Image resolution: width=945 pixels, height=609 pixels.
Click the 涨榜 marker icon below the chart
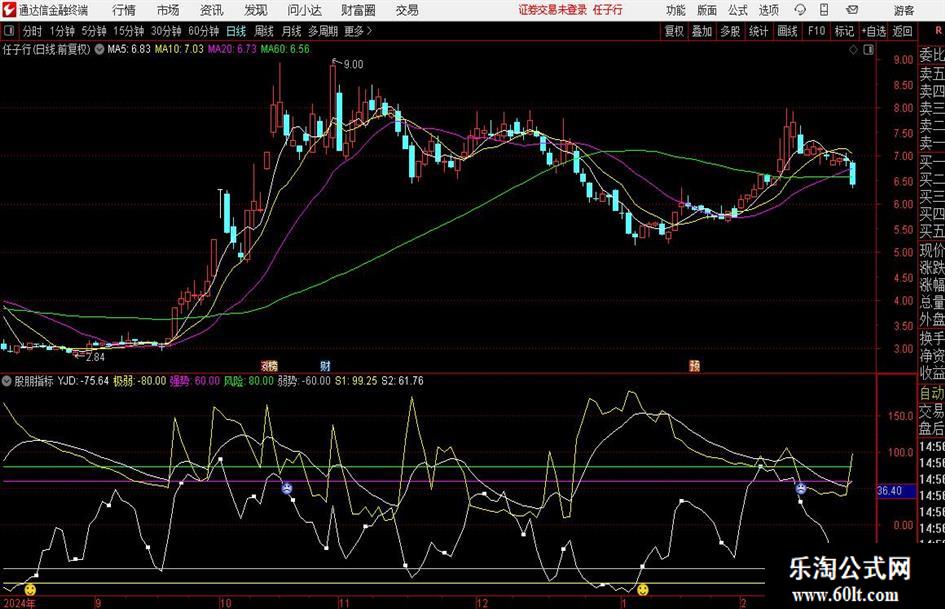click(269, 365)
